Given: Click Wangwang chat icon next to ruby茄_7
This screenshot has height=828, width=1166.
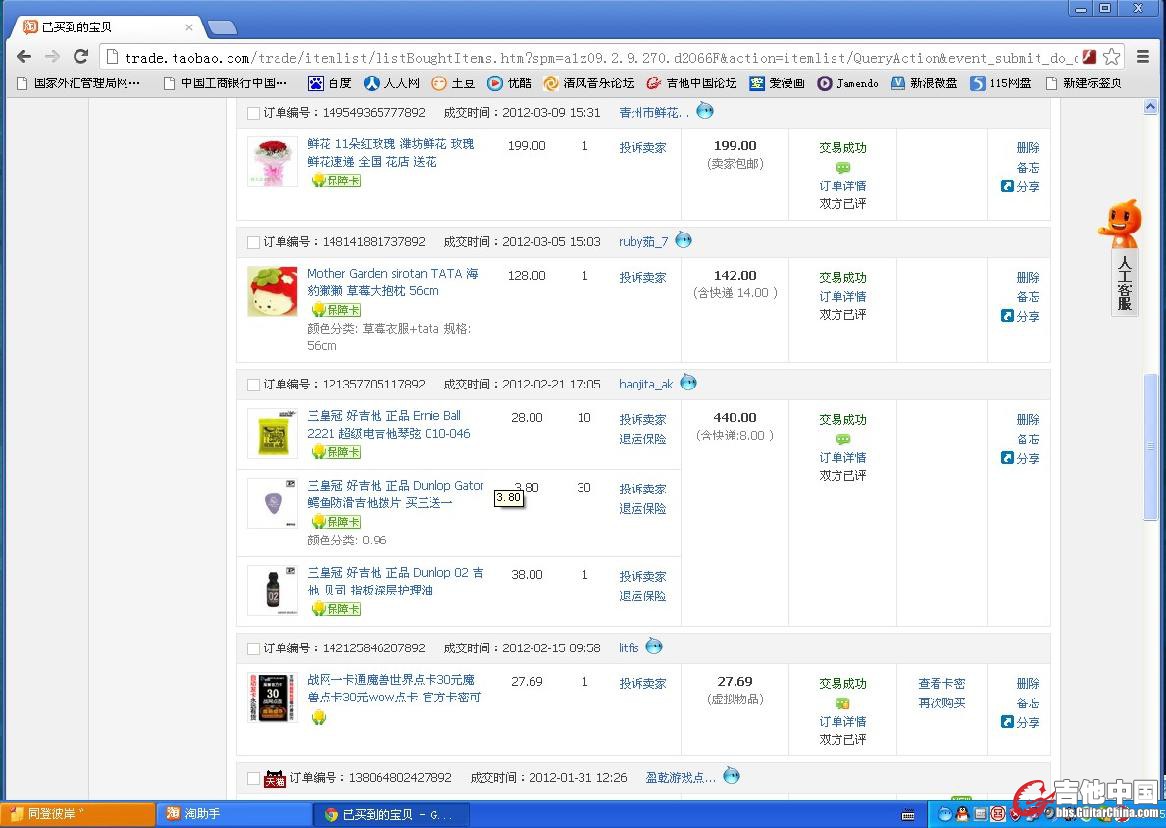Looking at the screenshot, I should (683, 240).
